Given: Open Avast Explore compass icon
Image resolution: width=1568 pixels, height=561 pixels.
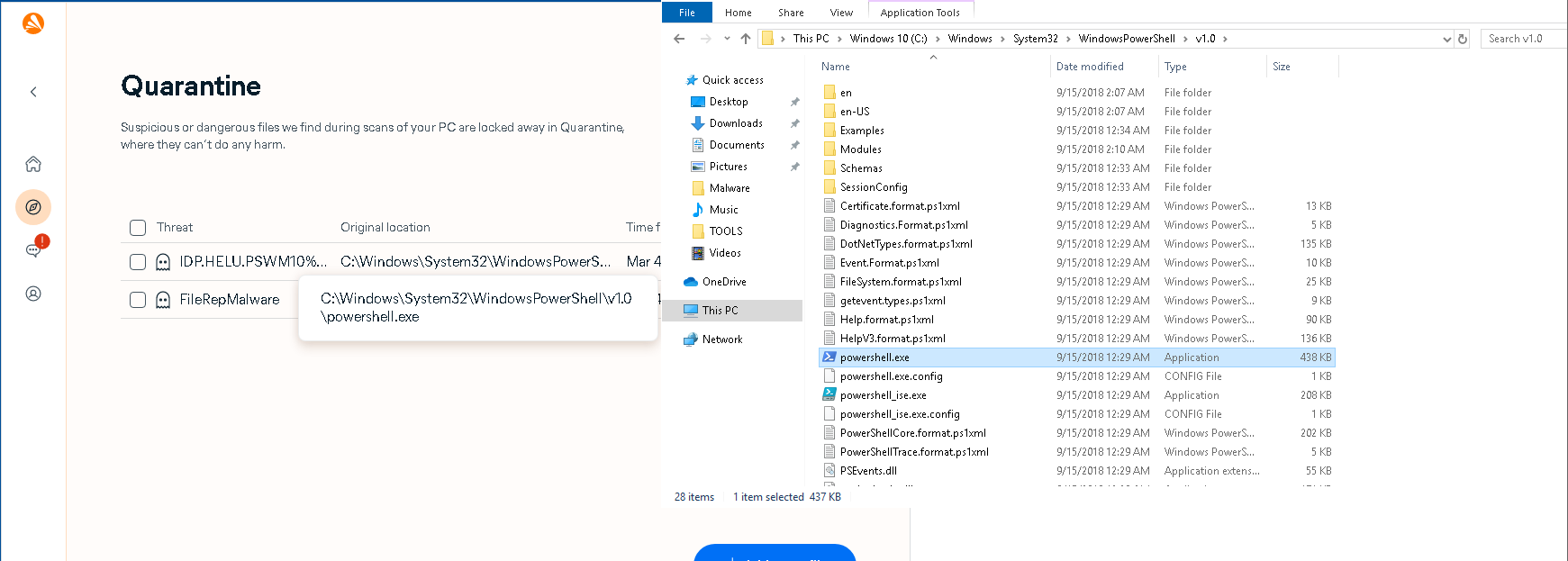Looking at the screenshot, I should 33,207.
